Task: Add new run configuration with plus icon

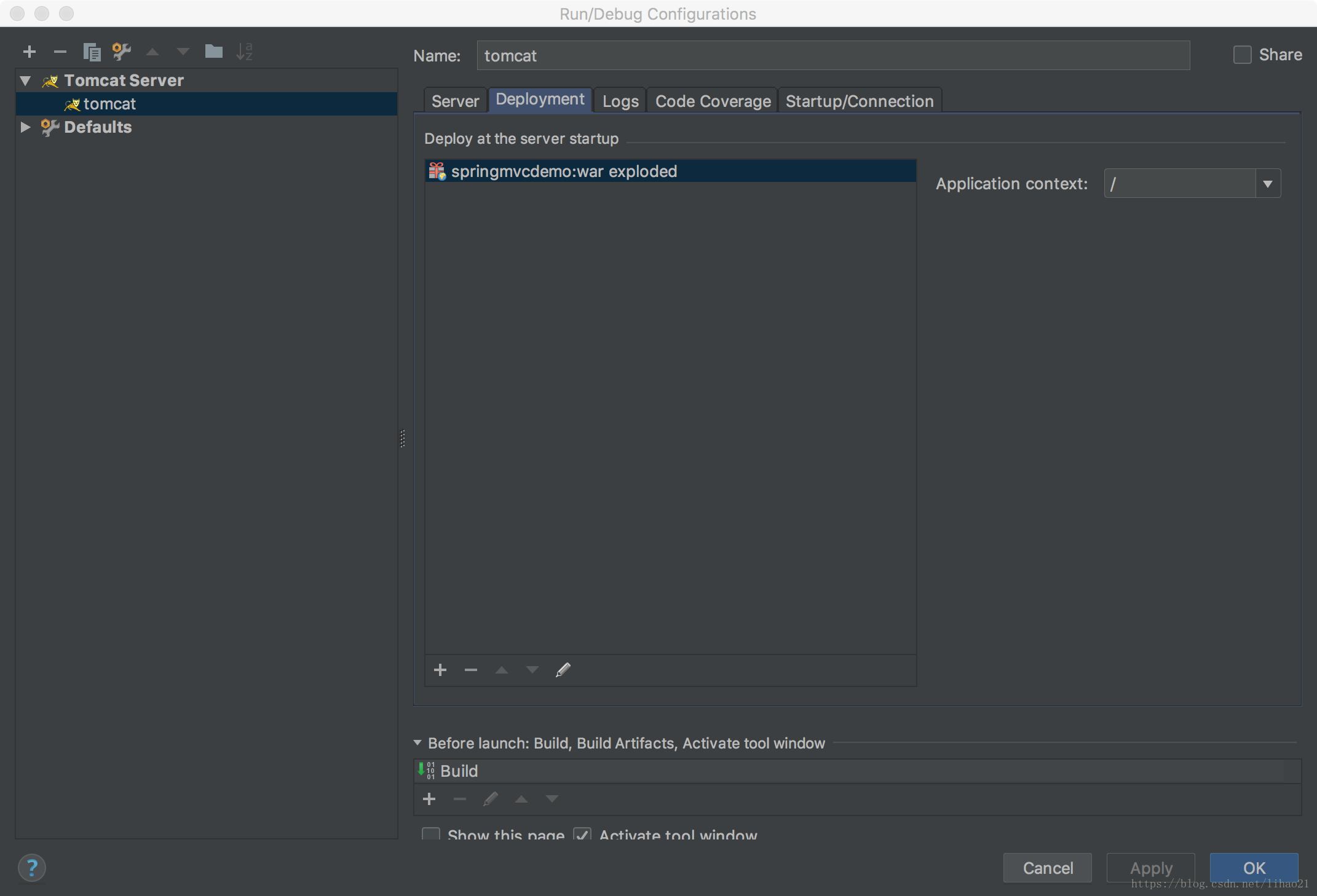Action: click(x=29, y=52)
